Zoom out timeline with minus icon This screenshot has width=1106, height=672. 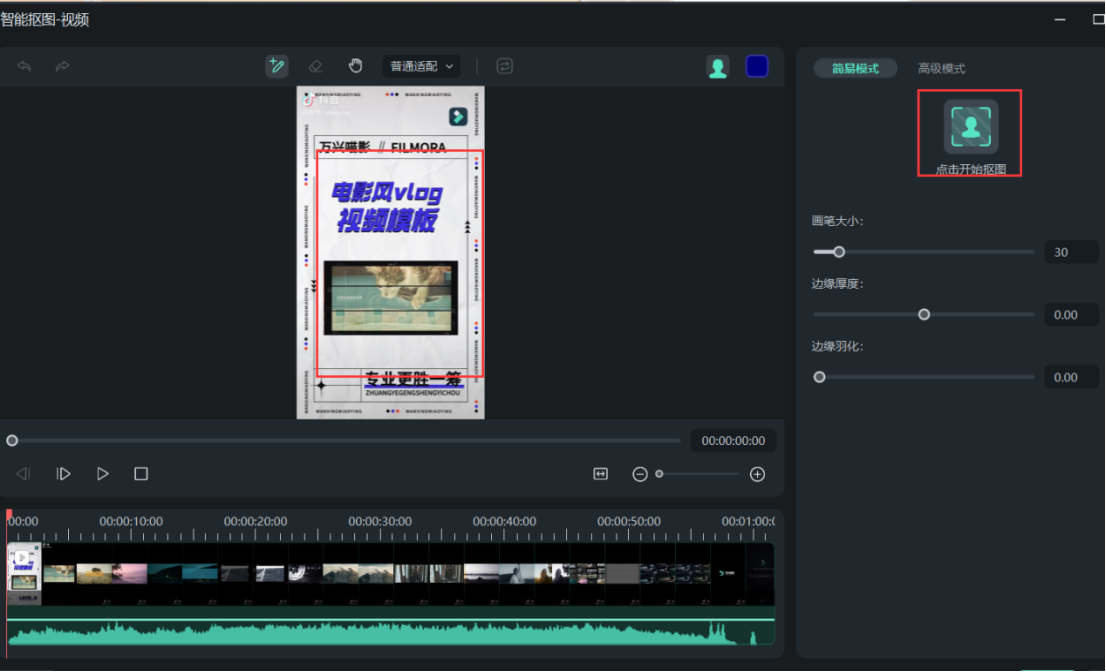pyautogui.click(x=640, y=474)
